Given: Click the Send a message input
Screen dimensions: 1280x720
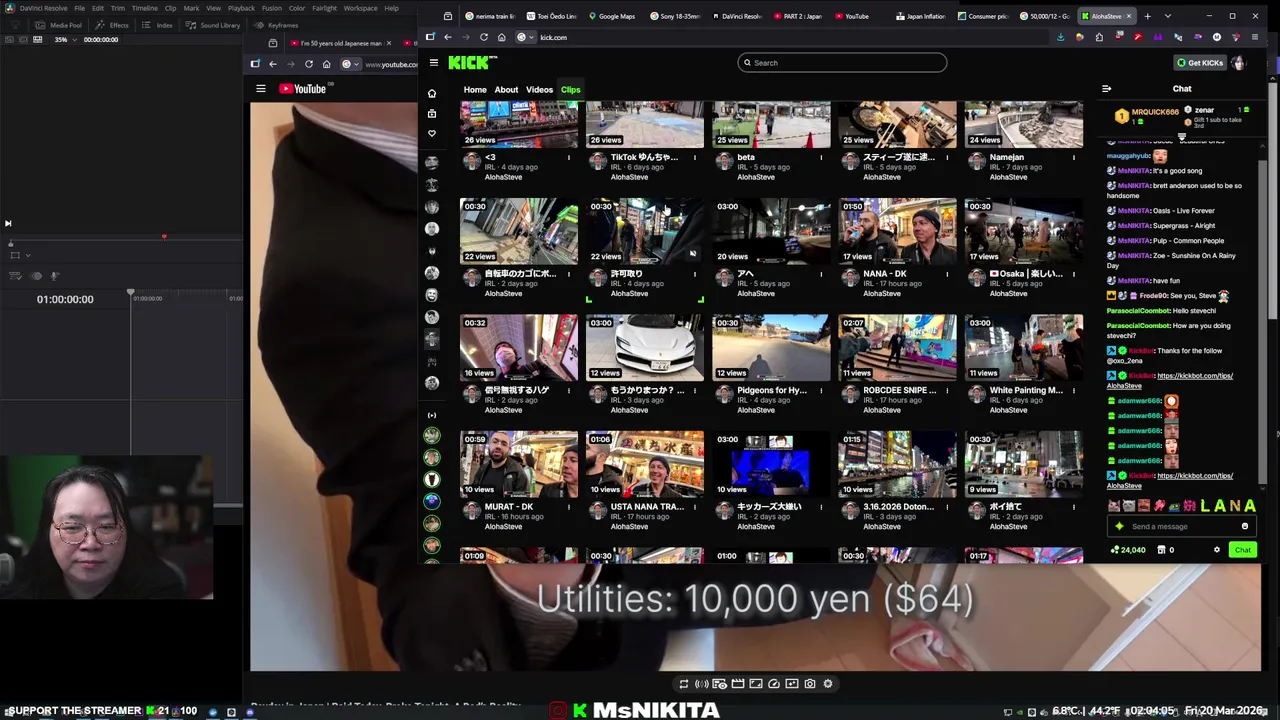Looking at the screenshot, I should [x=1180, y=527].
